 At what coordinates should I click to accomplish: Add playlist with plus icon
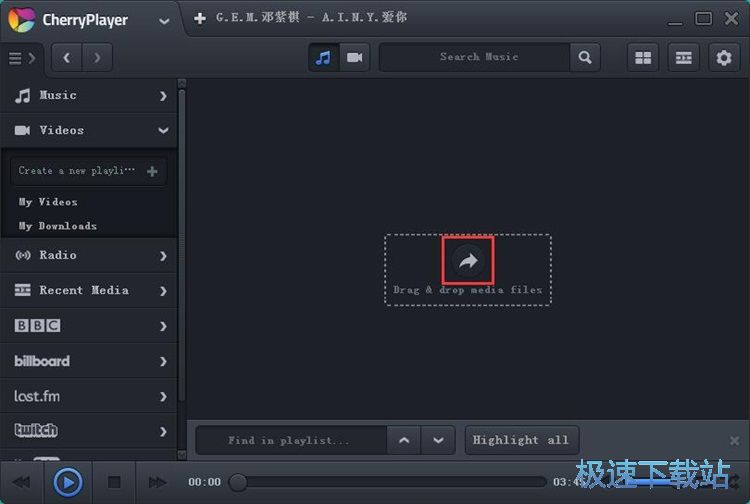(x=153, y=171)
